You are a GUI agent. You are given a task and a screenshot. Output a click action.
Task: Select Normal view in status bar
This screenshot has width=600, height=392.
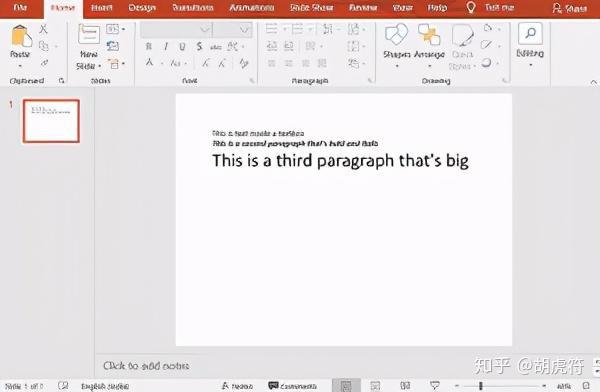pos(346,385)
